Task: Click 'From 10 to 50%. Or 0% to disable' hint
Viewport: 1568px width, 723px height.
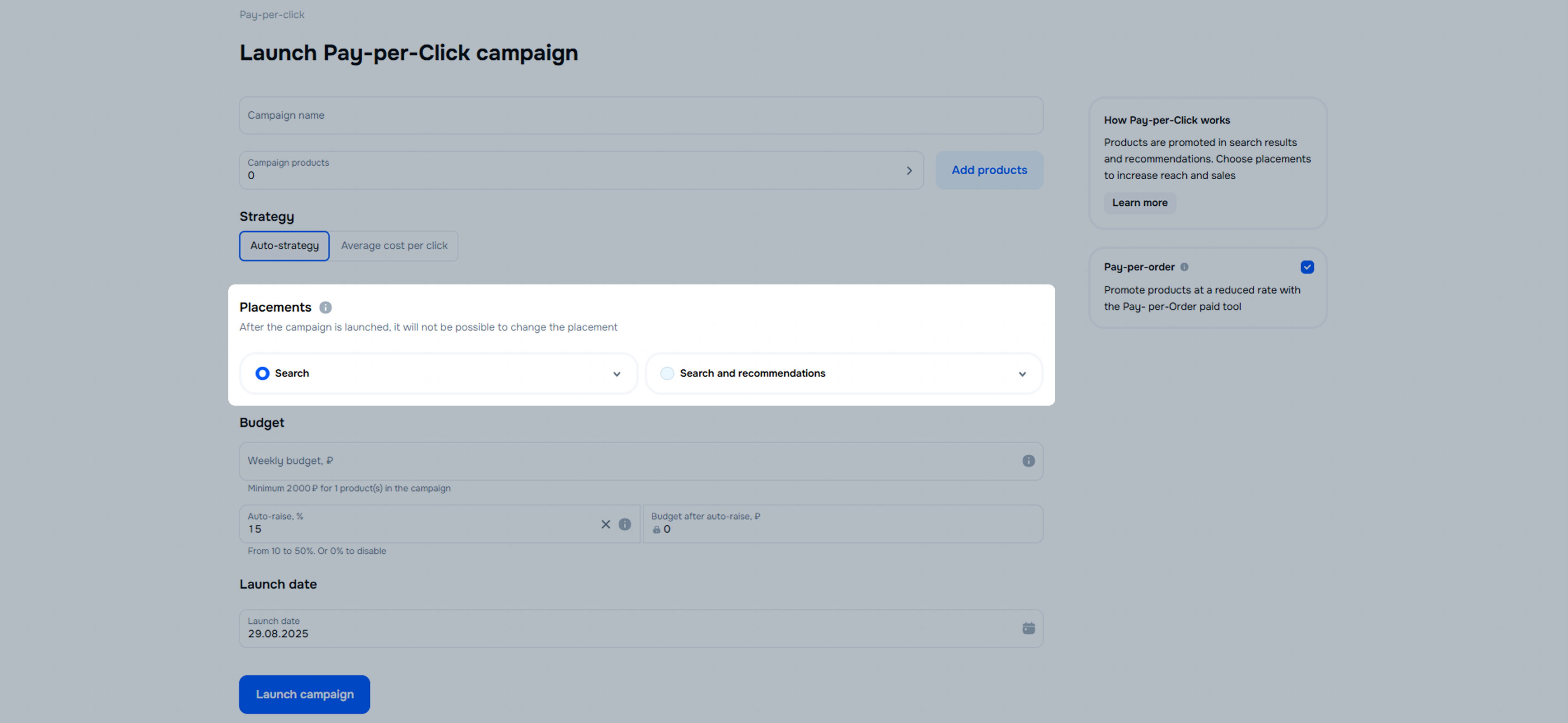Action: [317, 551]
